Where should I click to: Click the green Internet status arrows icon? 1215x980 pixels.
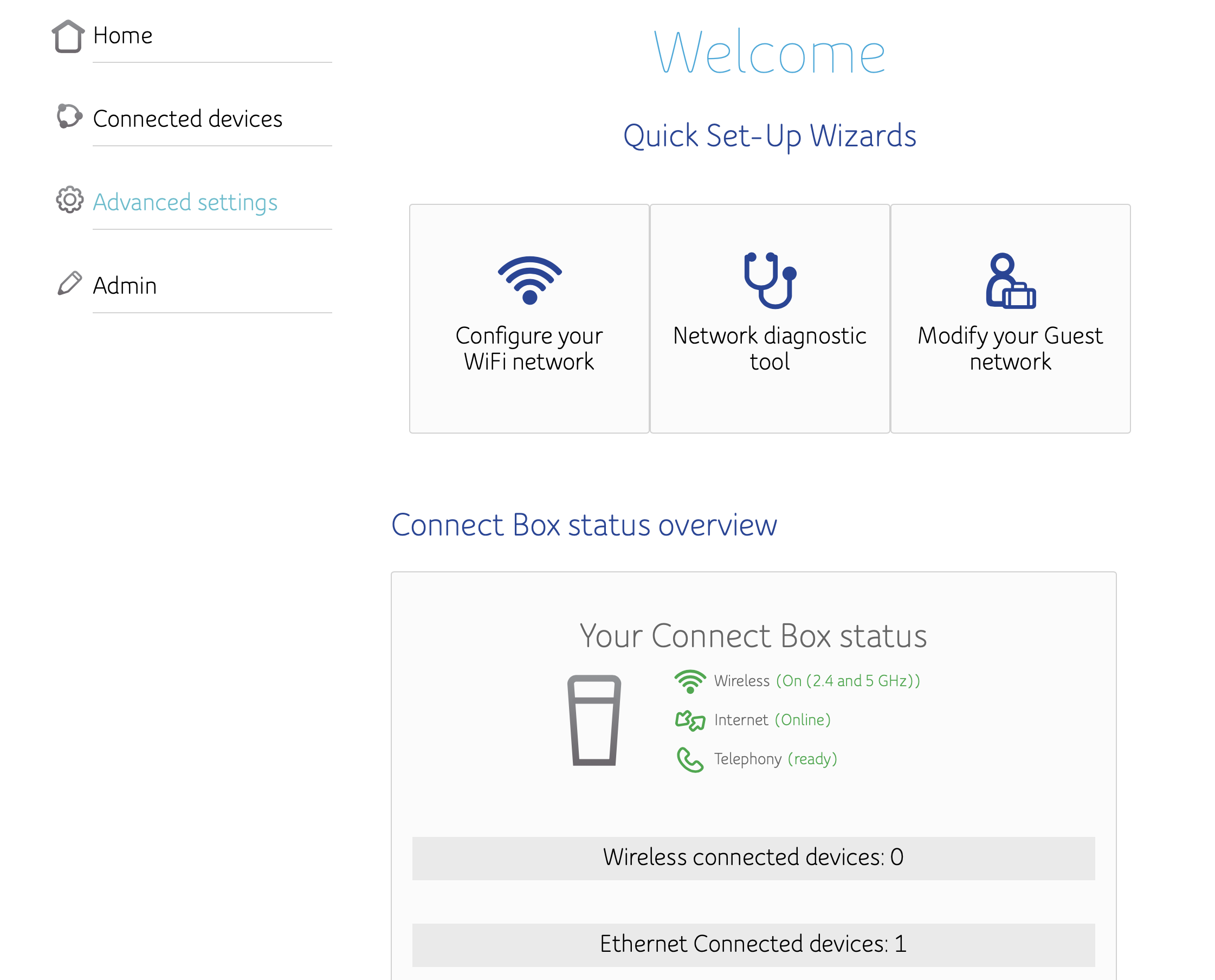tap(690, 720)
